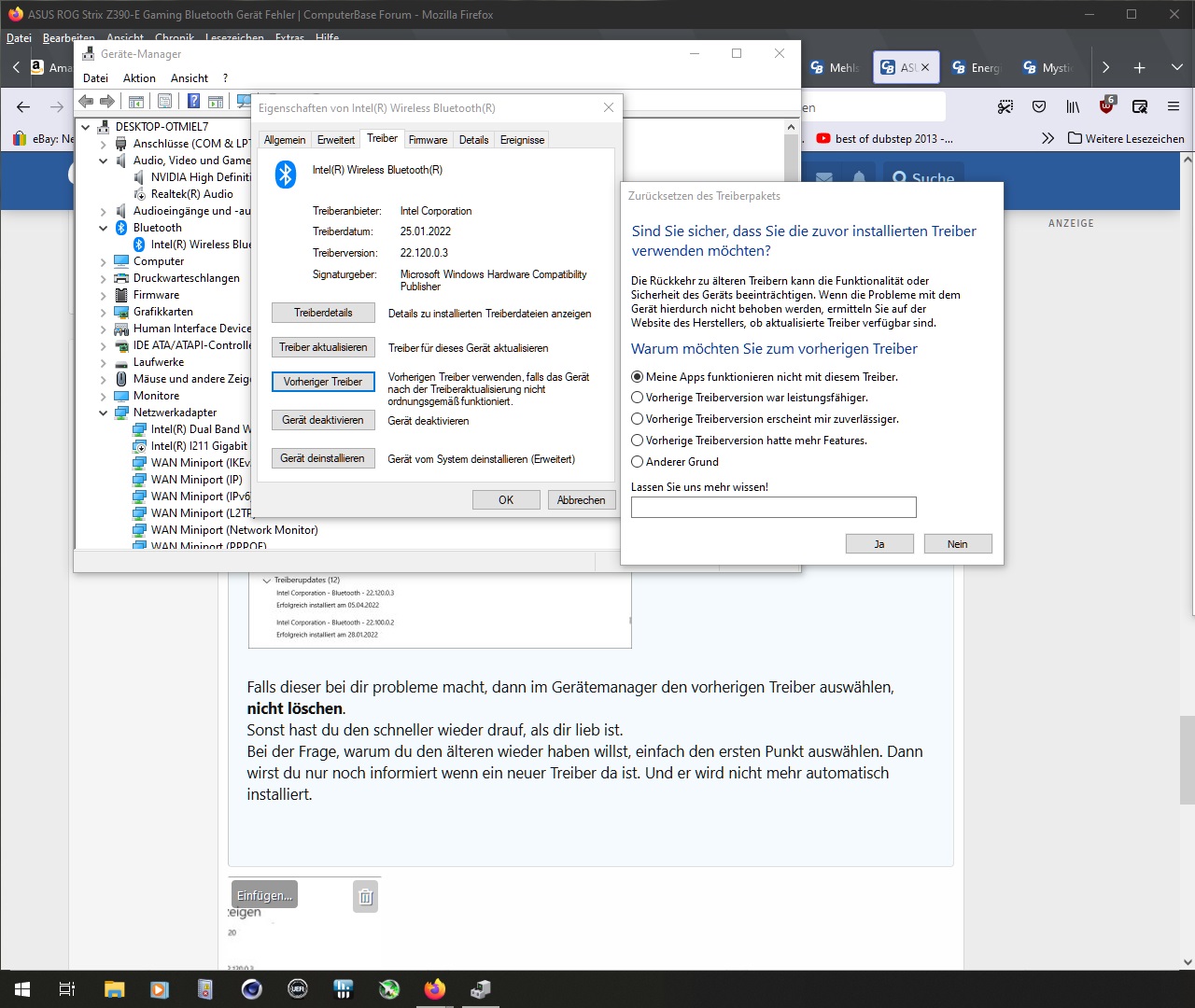Click the sidebar view icon in Firefox toolbar
Screen dimensions: 1195x1008
[1140, 107]
